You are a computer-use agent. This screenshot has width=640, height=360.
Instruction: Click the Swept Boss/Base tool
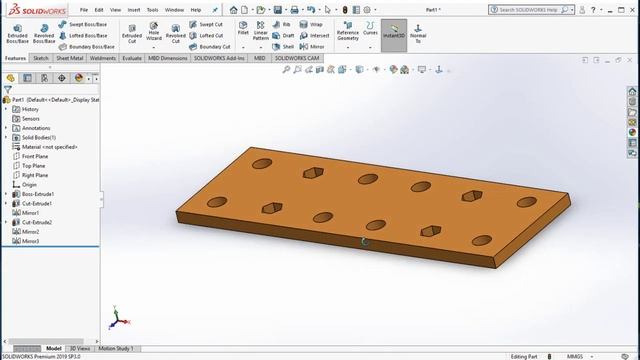point(83,24)
